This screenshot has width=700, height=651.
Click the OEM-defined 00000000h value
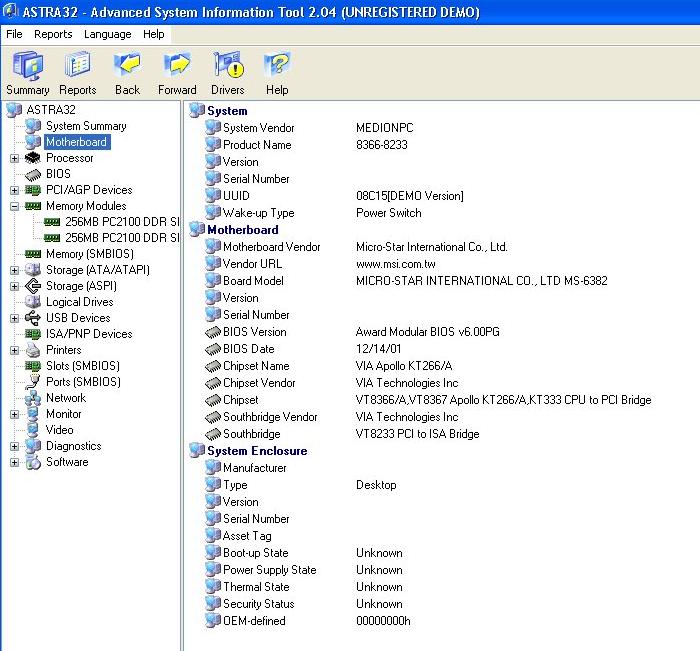pos(383,621)
